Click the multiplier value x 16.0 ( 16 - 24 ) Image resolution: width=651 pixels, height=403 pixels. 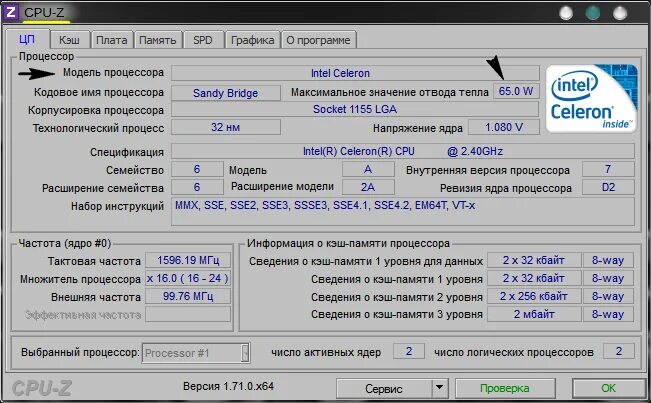click(x=188, y=278)
